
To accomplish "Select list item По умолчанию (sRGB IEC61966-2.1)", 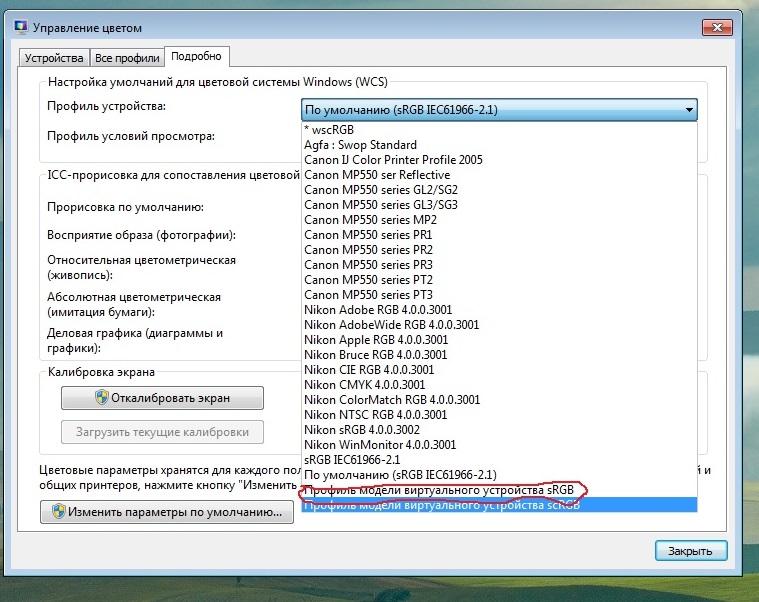I will (x=499, y=475).
